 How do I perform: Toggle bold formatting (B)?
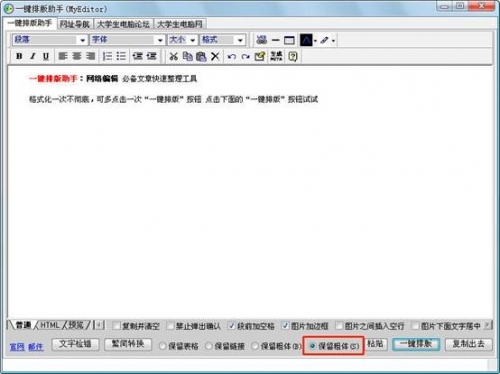pyautogui.click(x=19, y=56)
